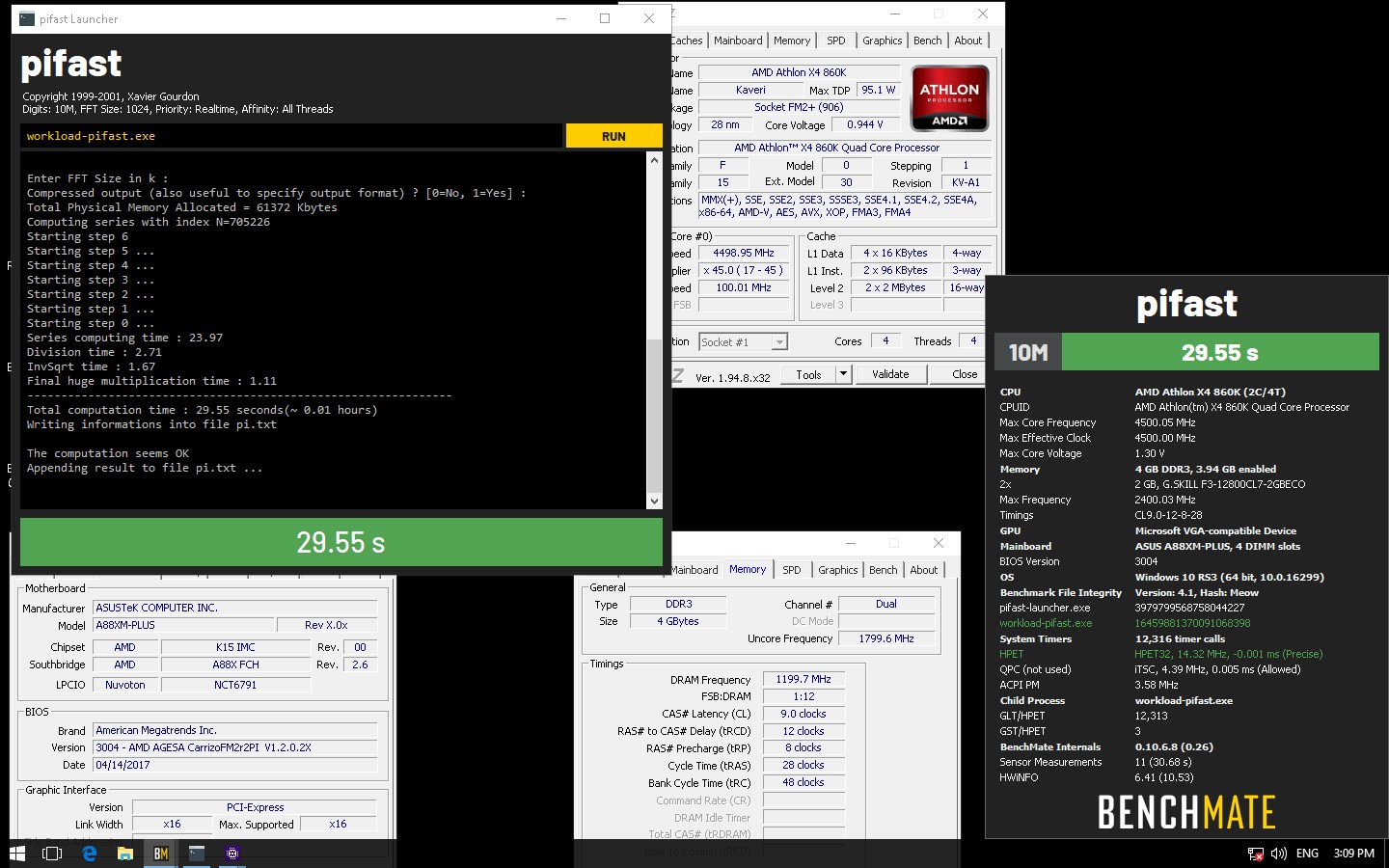
Task: Click the green 29.55 s result bar in launcher
Action: pos(341,542)
